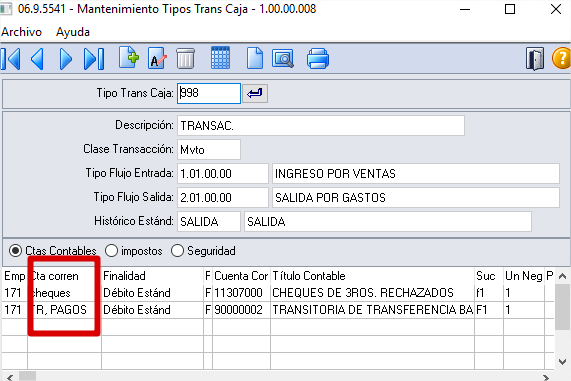Click the grid's vertical scrollbar up arrow
Image resolution: width=571 pixels, height=381 pixels.
click(562, 276)
